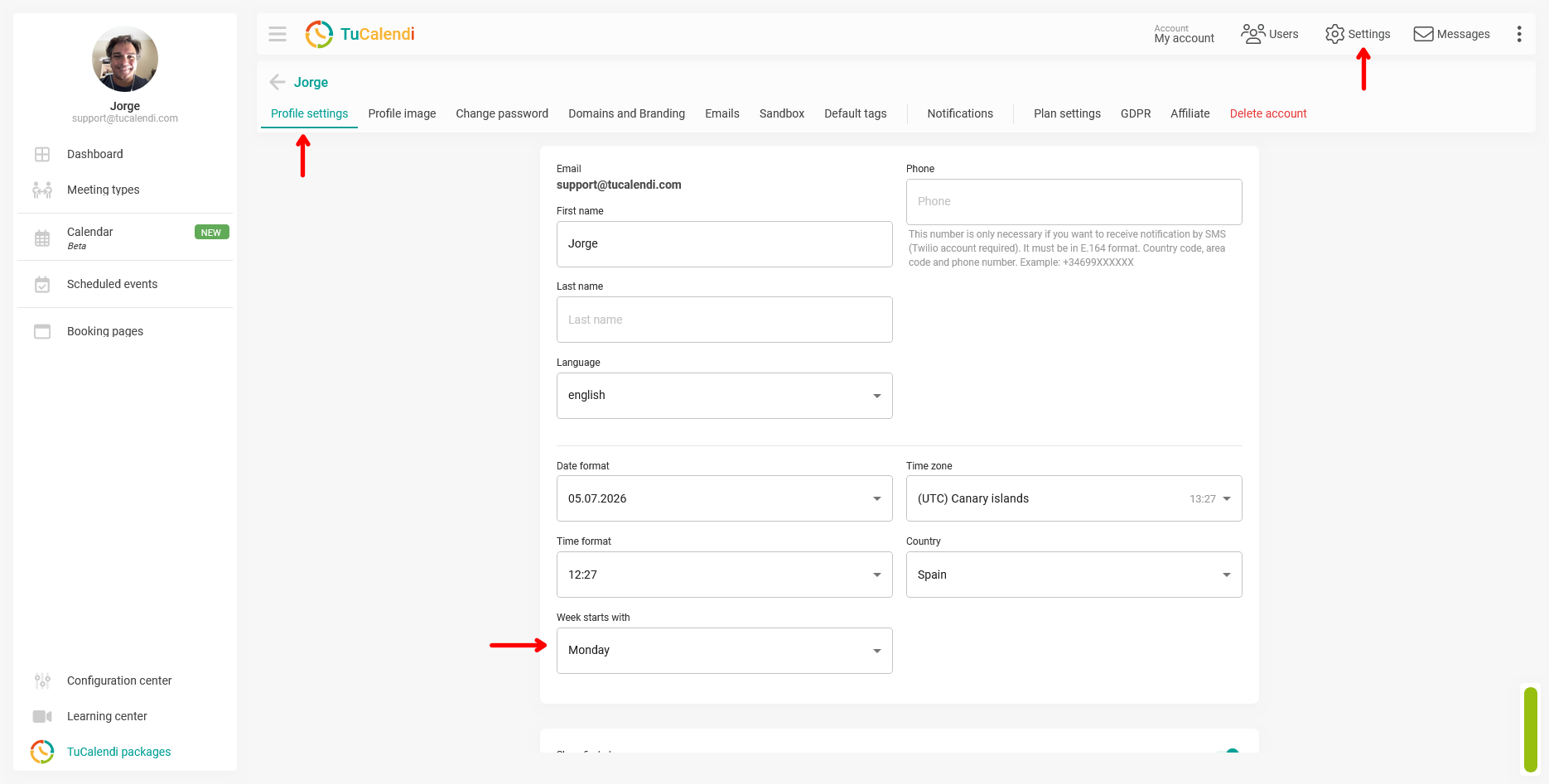Select the Profile settings tab
Screen dimensions: 1549x784
[310, 113]
